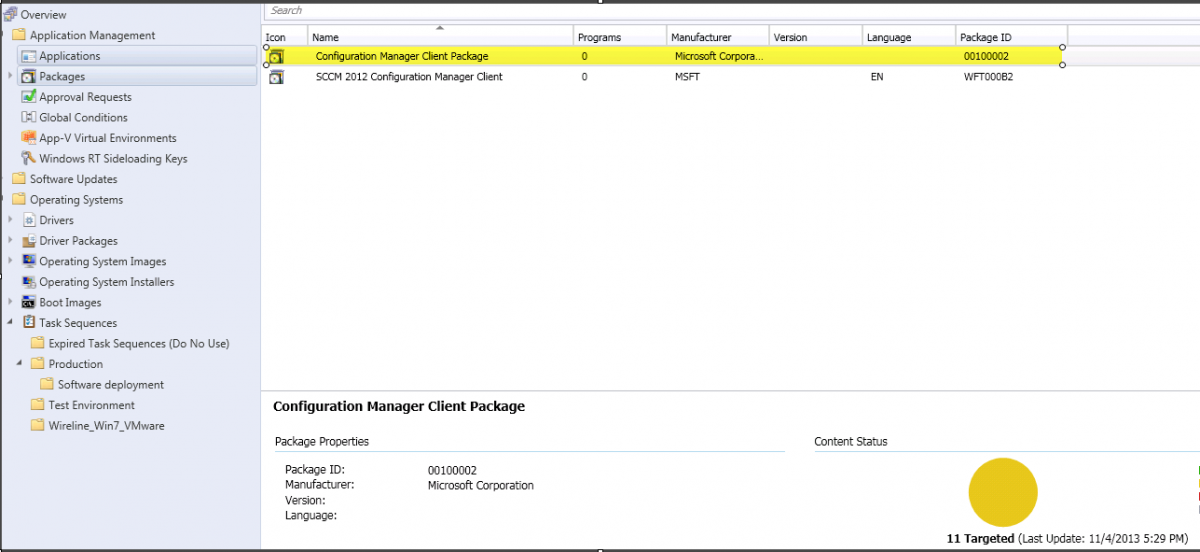Sort by the Manufacturer column header
1200x552 pixels.
[718, 37]
